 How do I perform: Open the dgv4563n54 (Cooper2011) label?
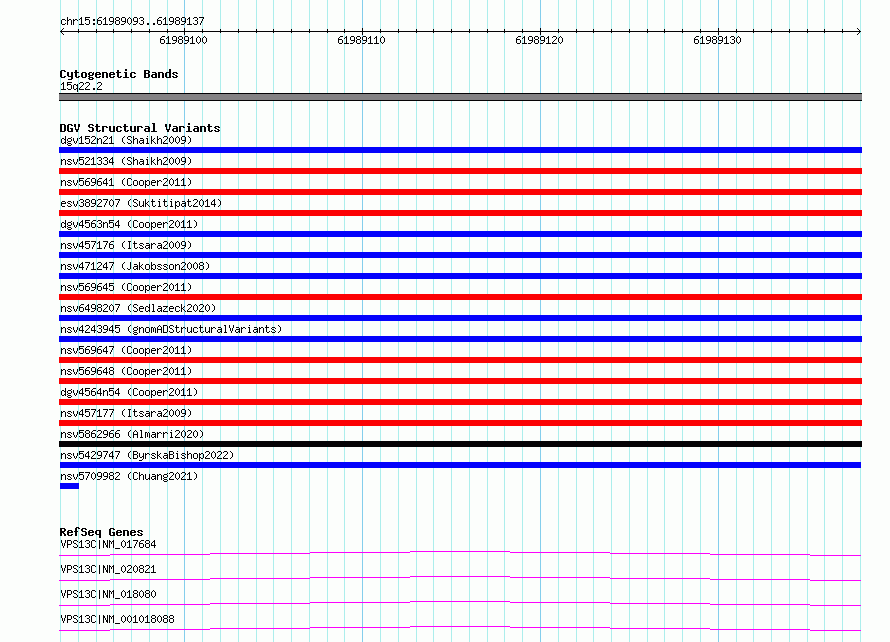click(x=129, y=224)
